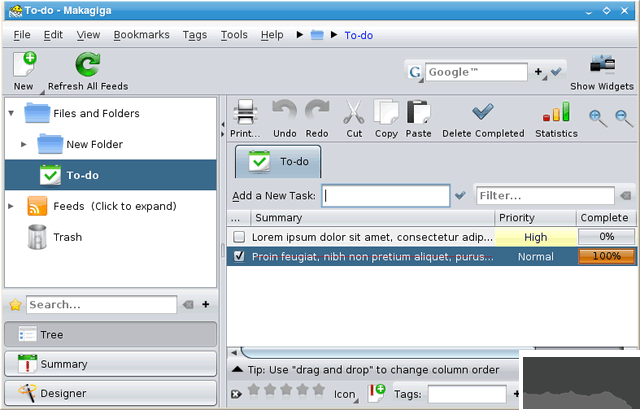The image size is (640, 410).
Task: Click the folder icon in the breadcrumb
Action: pyautogui.click(x=317, y=35)
